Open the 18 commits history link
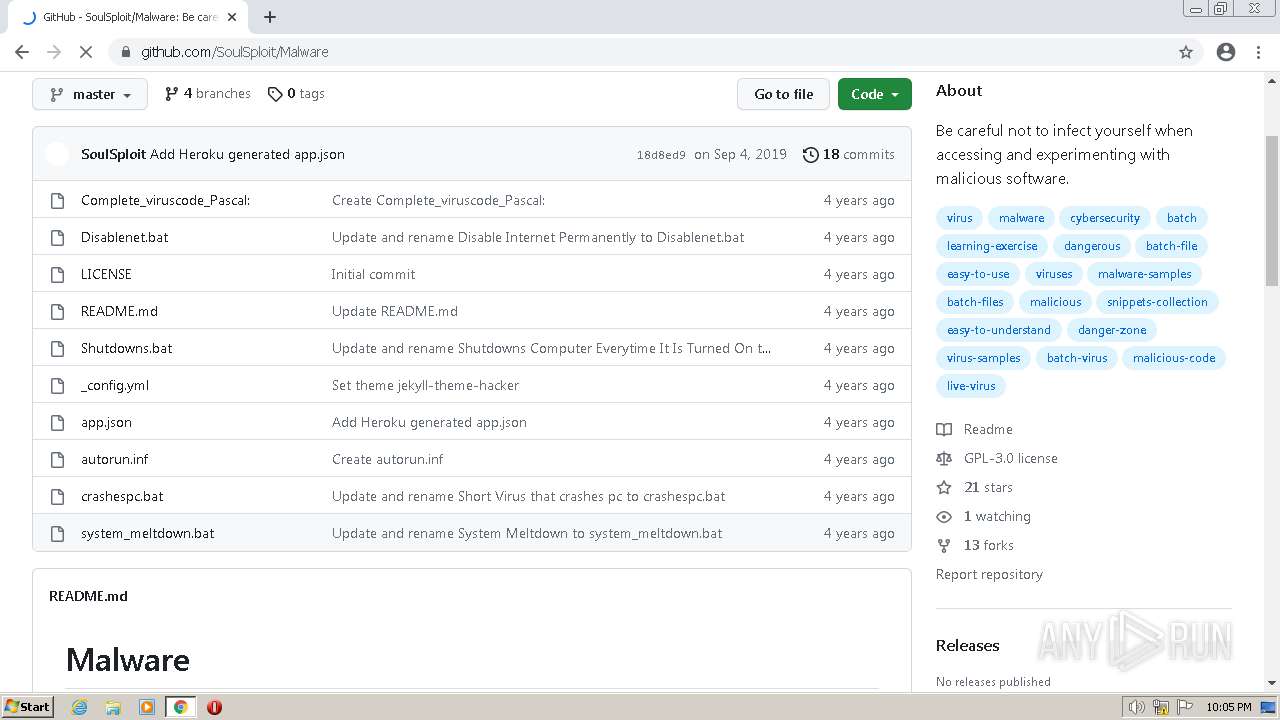This screenshot has width=1280, height=720. [x=849, y=154]
